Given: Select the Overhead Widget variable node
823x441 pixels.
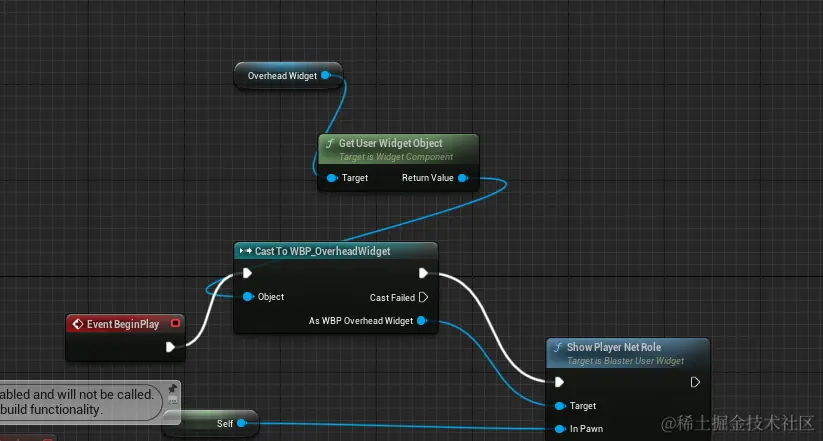Looking at the screenshot, I should pyautogui.click(x=288, y=76).
